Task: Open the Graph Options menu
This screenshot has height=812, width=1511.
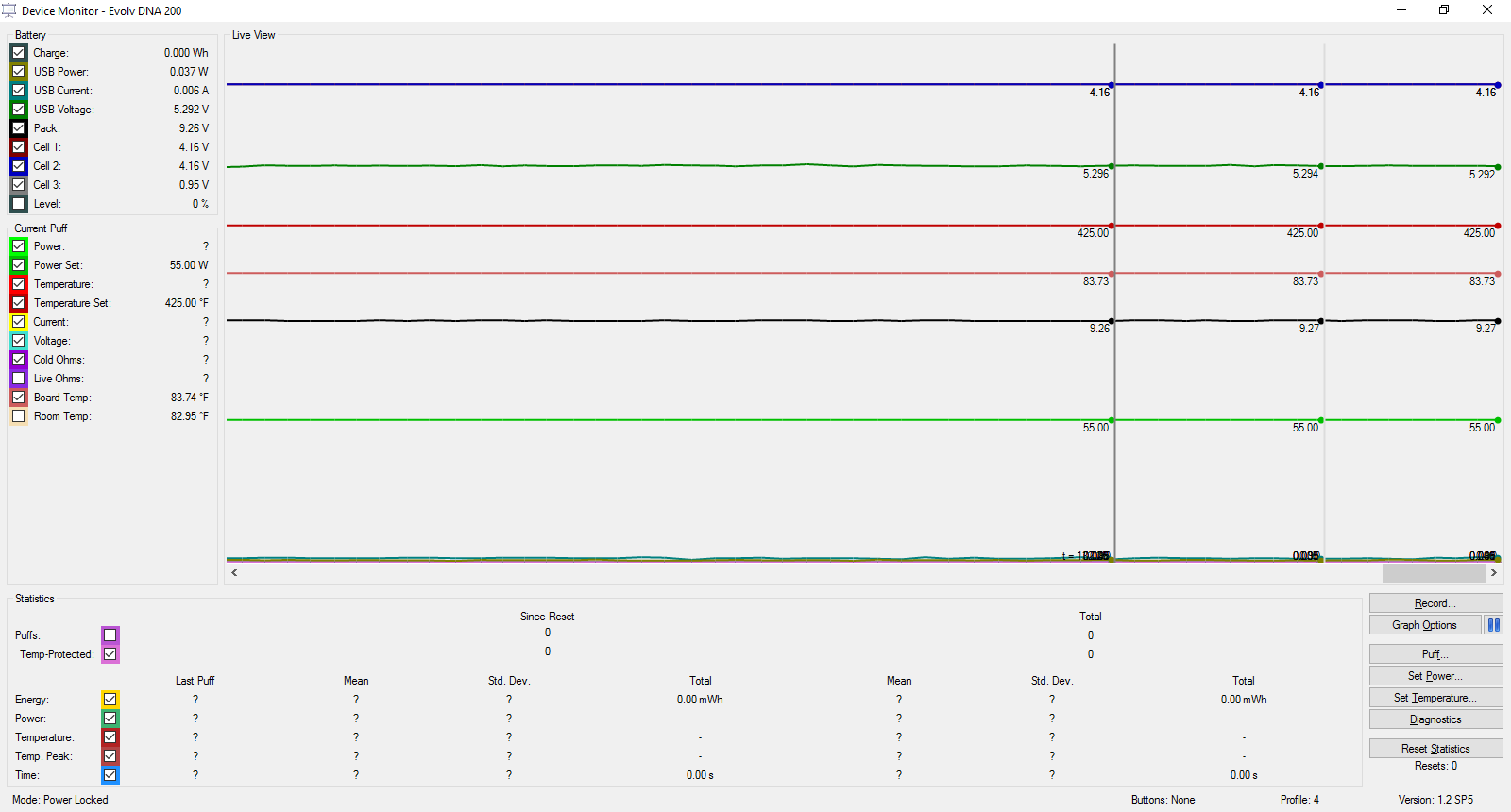Action: click(x=1424, y=625)
